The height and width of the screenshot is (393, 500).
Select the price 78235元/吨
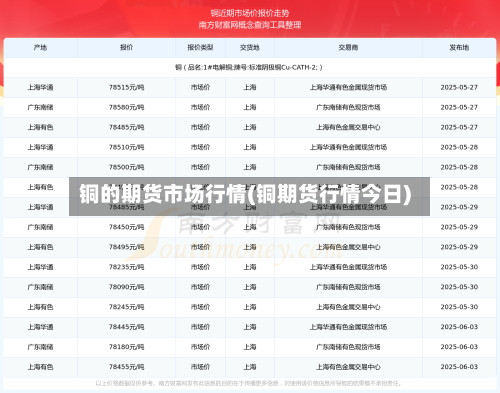pyautogui.click(x=126, y=267)
